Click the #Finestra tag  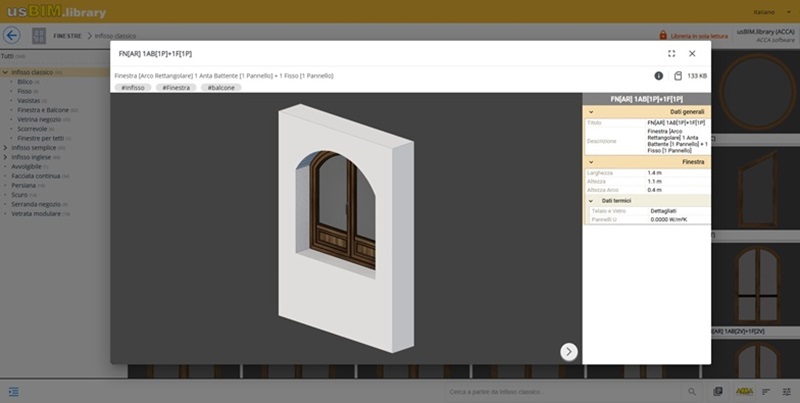coord(176,88)
